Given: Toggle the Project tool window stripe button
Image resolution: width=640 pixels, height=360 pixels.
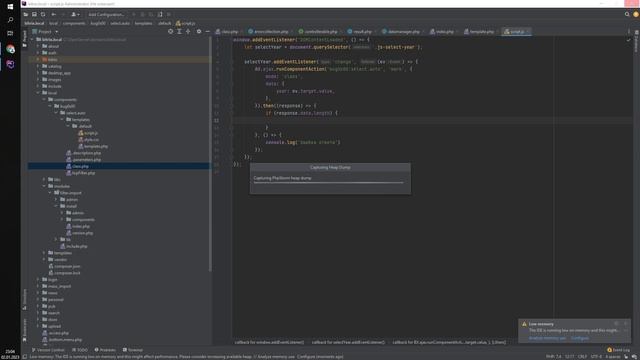Looking at the screenshot, I should click(24, 38).
